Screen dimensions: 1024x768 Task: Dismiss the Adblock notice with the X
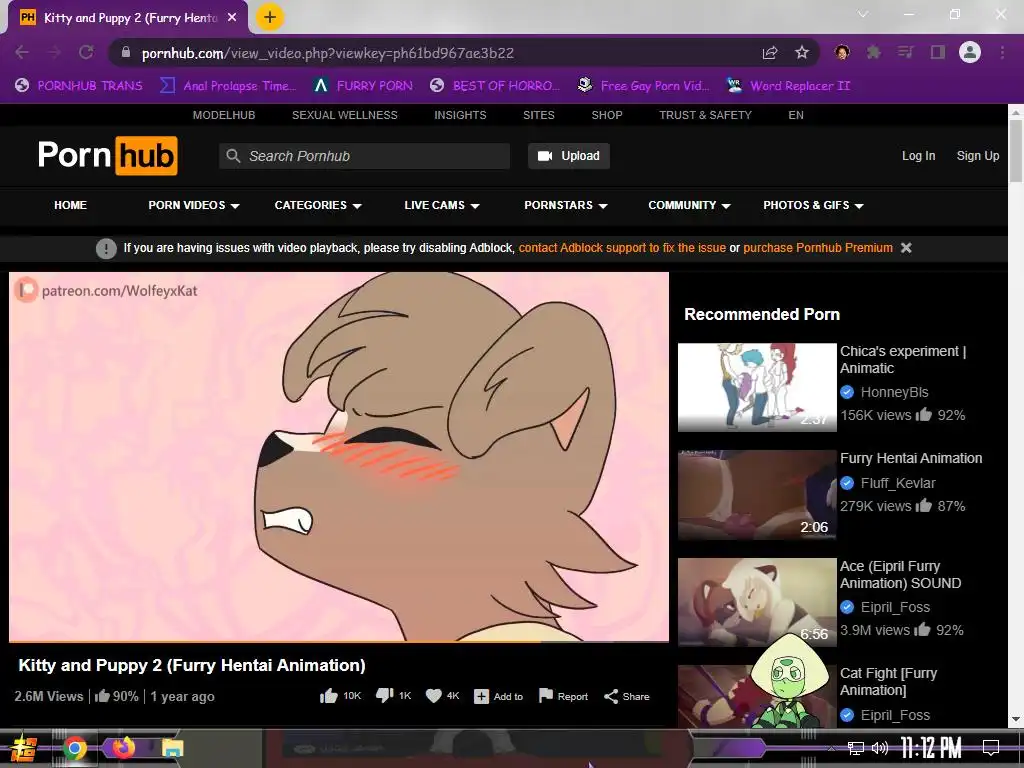pyautogui.click(x=906, y=248)
